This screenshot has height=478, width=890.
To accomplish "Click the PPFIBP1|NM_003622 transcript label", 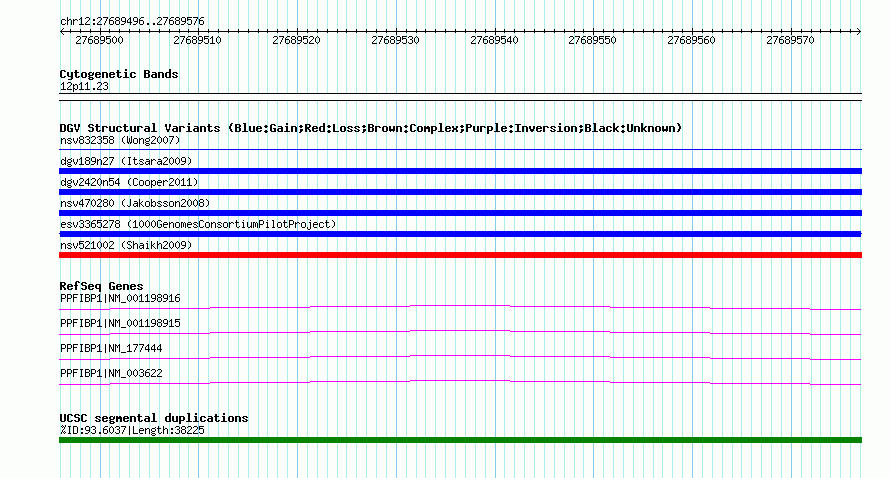I will [x=111, y=374].
